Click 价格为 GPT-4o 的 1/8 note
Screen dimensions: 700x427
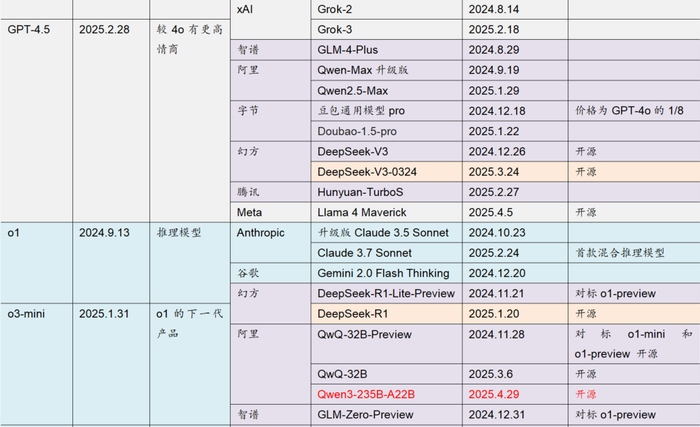pyautogui.click(x=629, y=110)
